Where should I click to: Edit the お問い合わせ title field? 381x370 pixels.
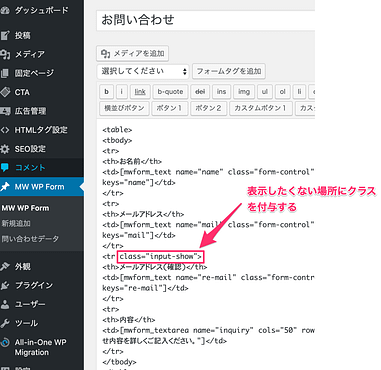click(205, 20)
